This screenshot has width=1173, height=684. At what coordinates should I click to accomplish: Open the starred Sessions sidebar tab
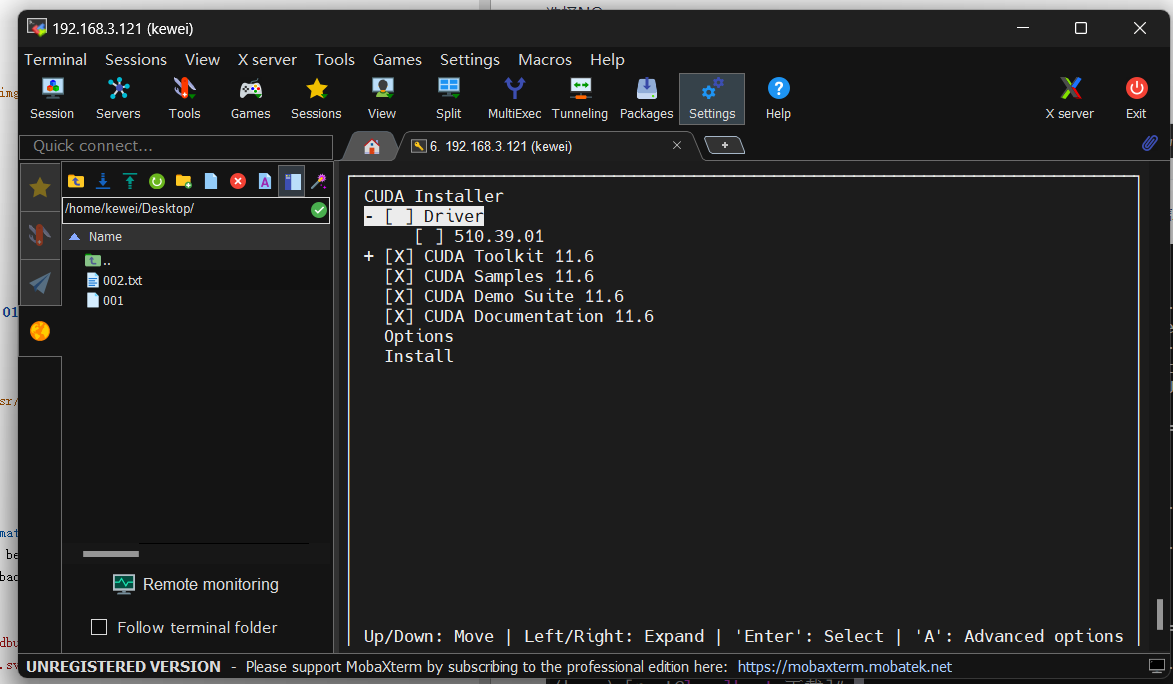pyautogui.click(x=40, y=187)
